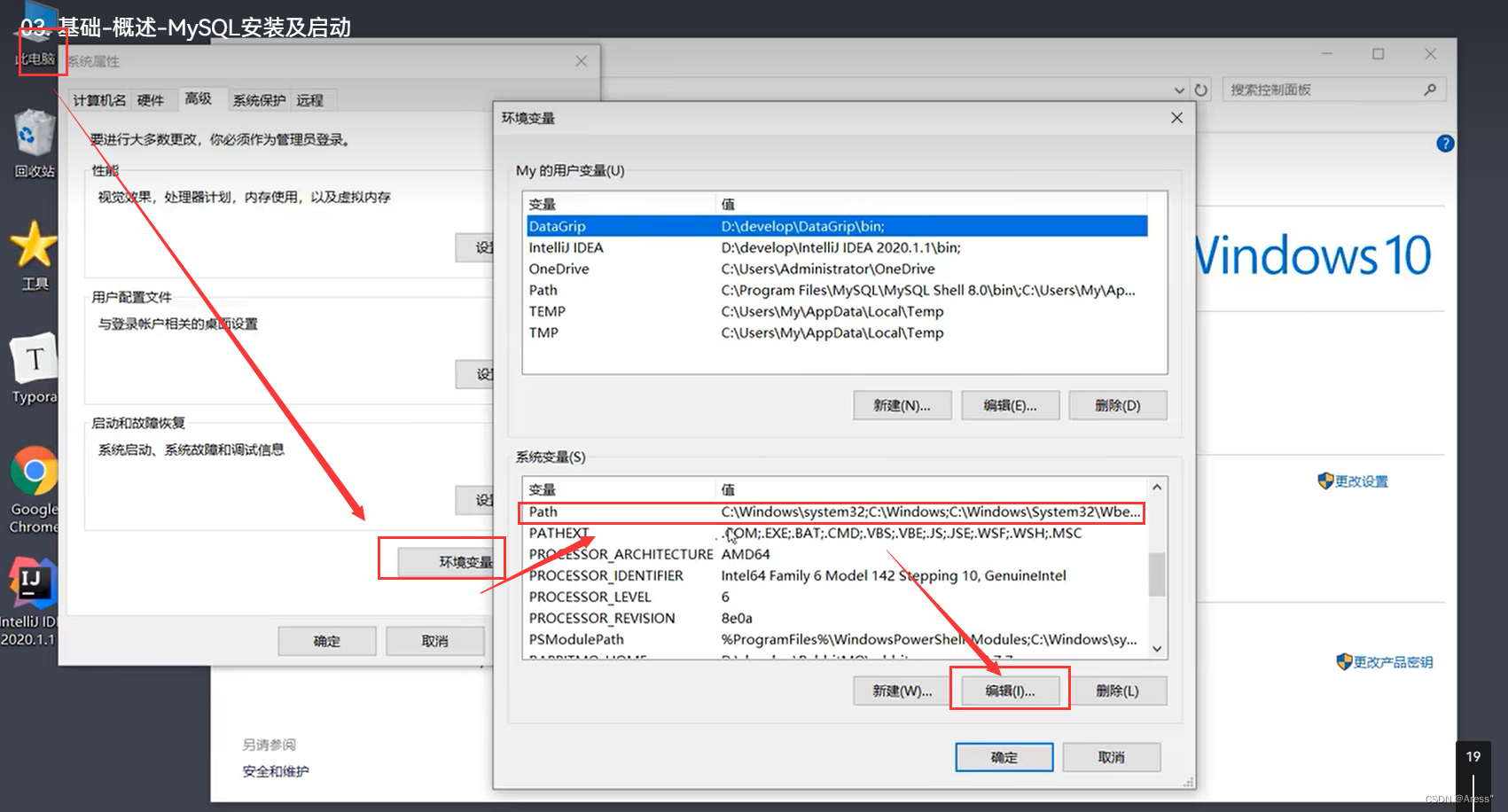
Task: Click the blue help question mark icon
Action: [x=1445, y=144]
